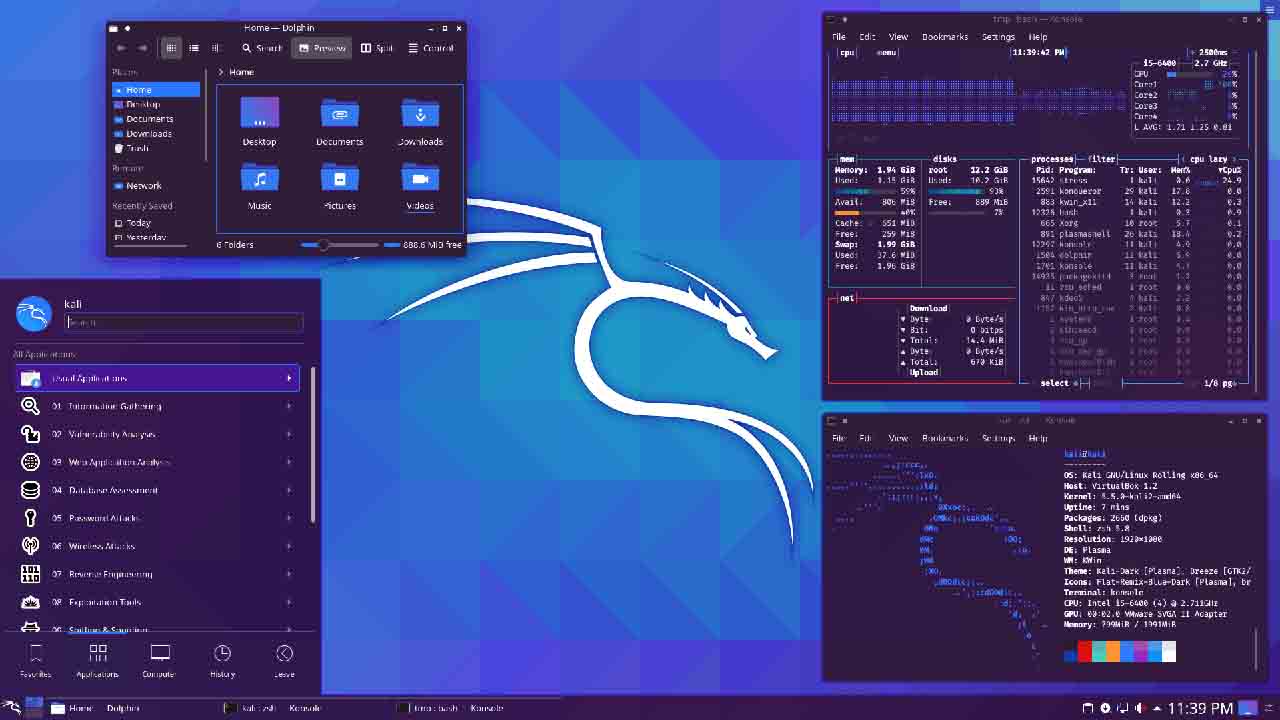Click the Leave icon in launcher

284,661
